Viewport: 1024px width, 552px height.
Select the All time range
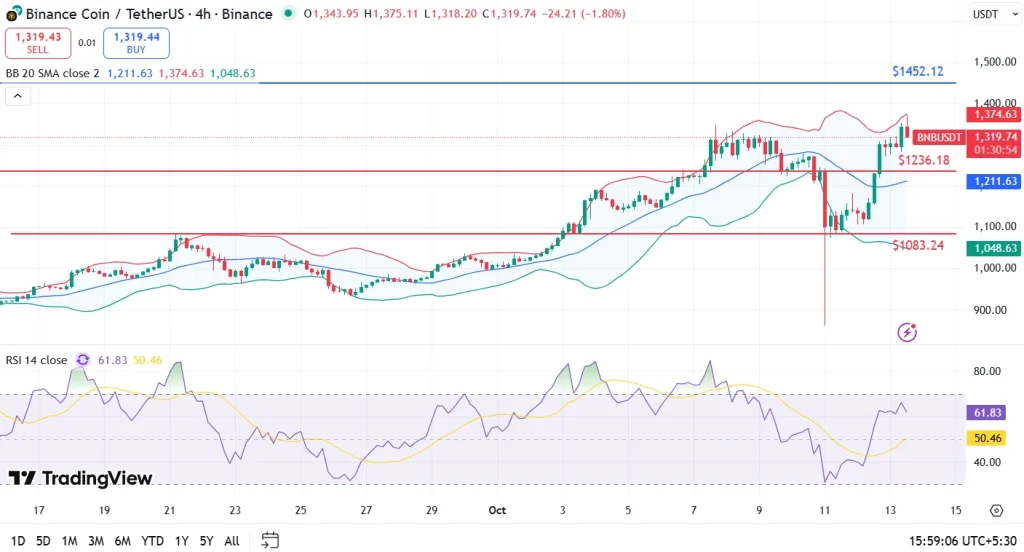pos(231,540)
